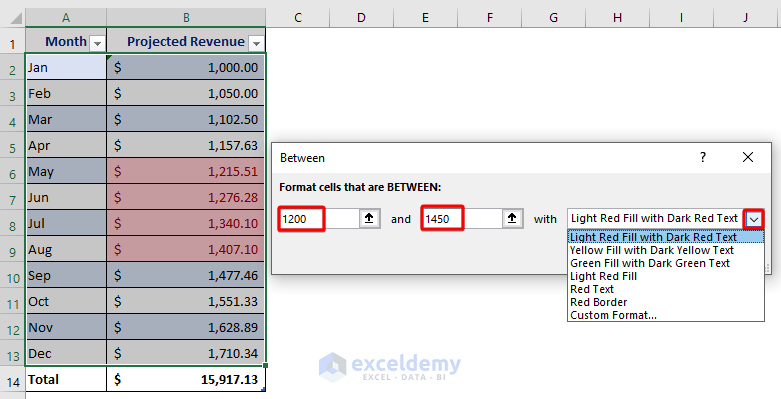Screen dimensions: 781x399
Task: Click the range selector icon beside 1450
Action: tap(512, 218)
